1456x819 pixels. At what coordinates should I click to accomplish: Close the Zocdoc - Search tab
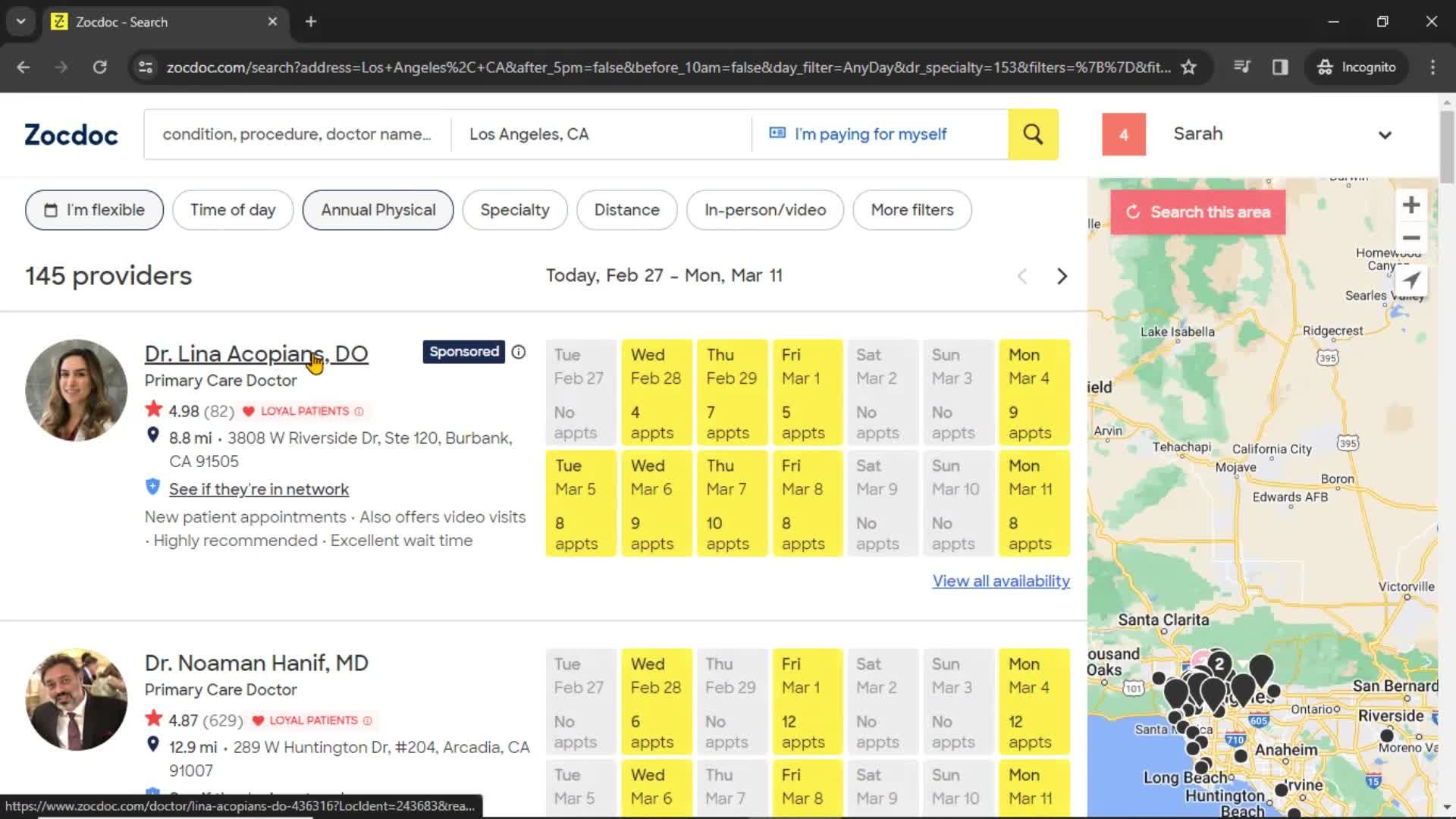point(272,21)
